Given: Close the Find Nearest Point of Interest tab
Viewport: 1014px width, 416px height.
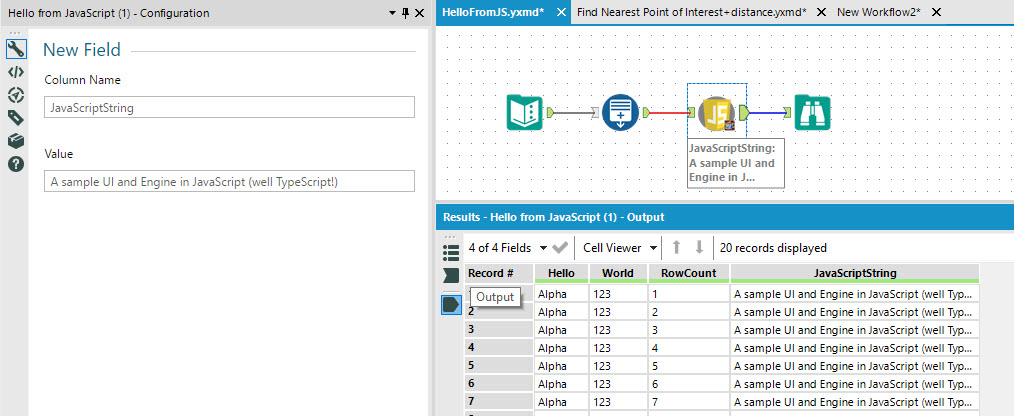Looking at the screenshot, I should pyautogui.click(x=821, y=12).
